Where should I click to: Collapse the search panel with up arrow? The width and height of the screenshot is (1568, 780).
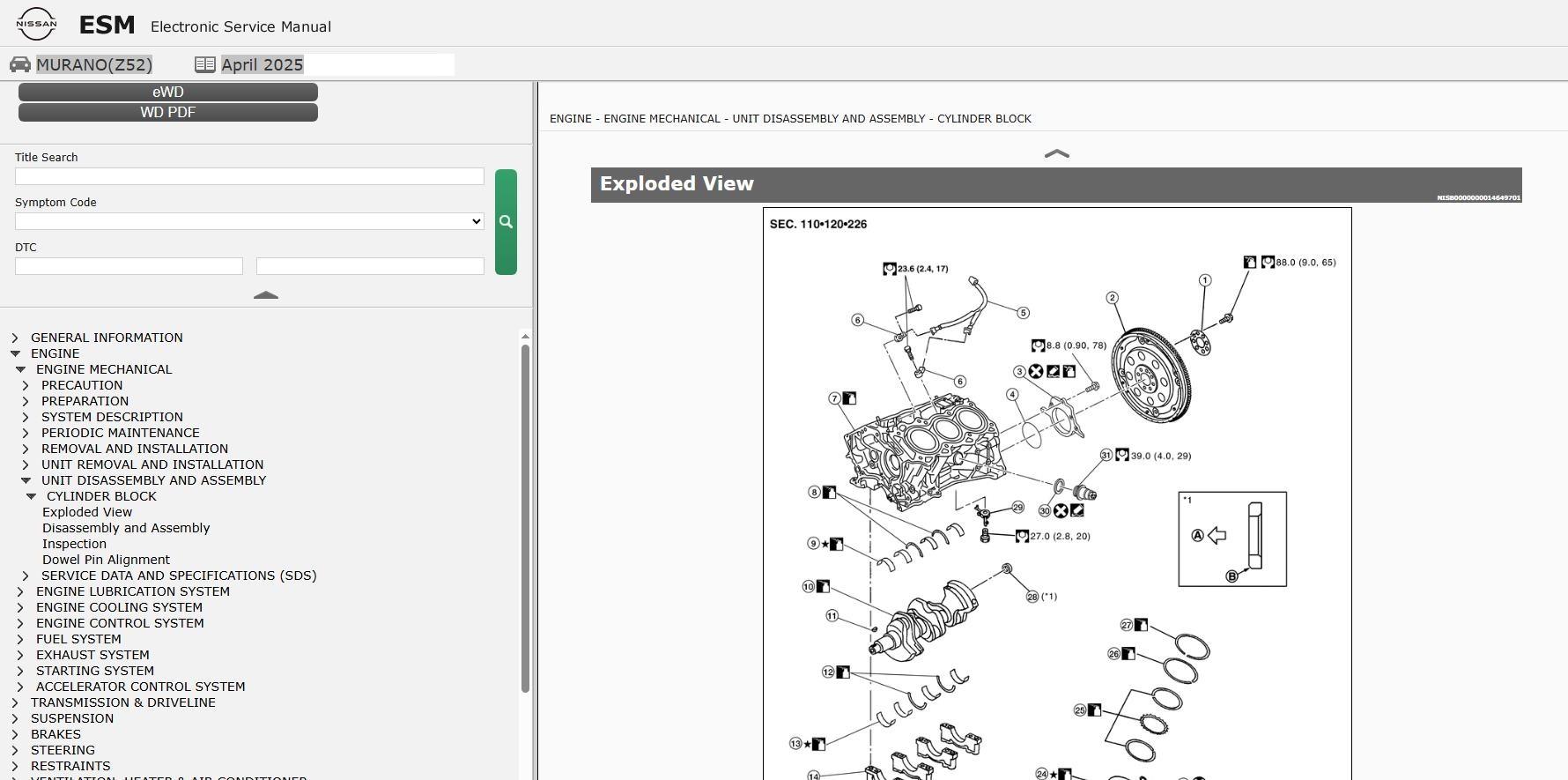click(266, 295)
